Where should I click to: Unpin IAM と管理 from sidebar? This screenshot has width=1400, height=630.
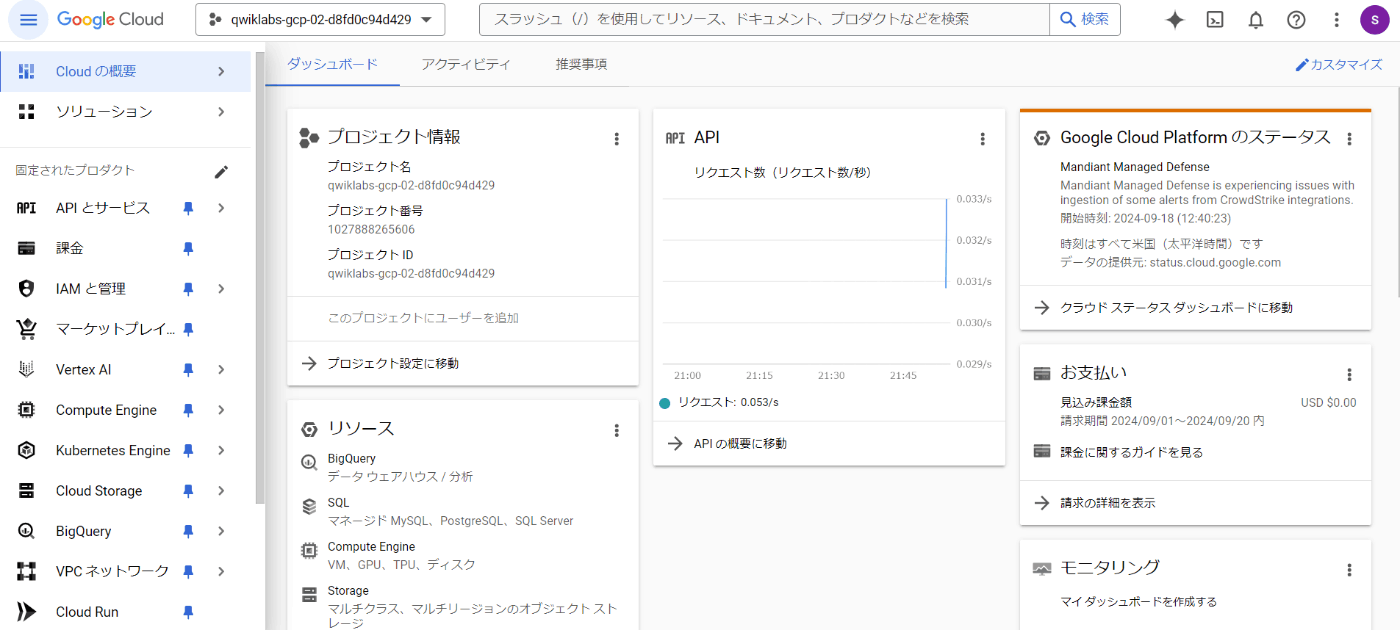pos(187,289)
